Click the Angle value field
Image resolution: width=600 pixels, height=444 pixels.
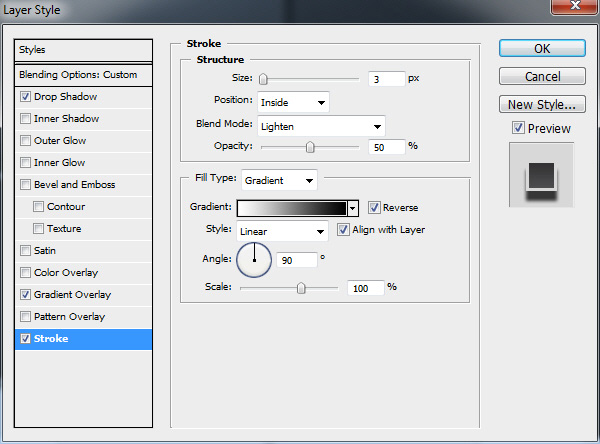[x=297, y=260]
